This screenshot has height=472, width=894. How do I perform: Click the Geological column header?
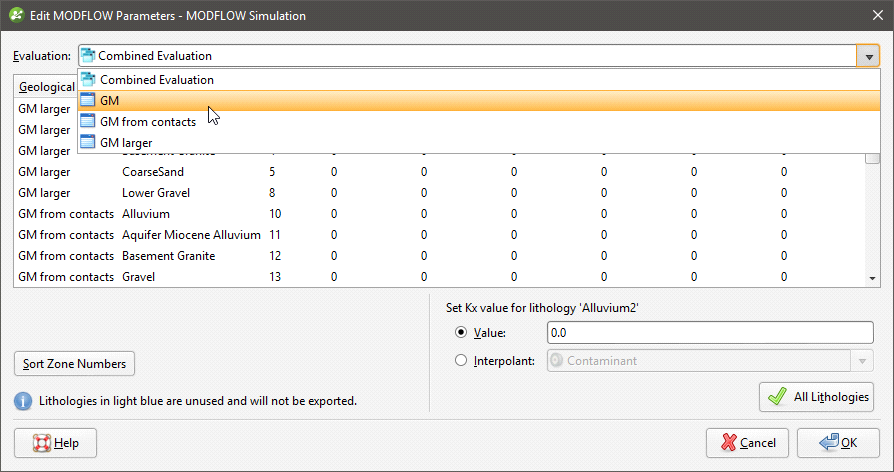click(46, 87)
